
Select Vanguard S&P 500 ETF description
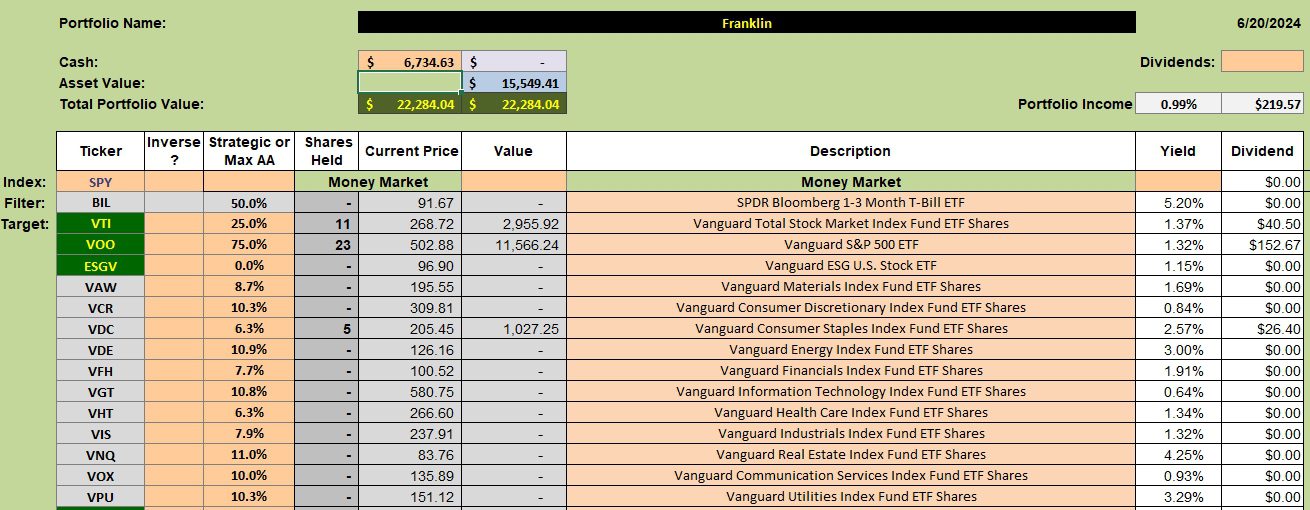tap(851, 245)
